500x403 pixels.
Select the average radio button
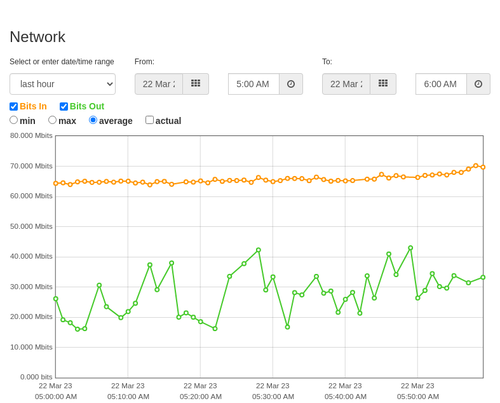93,120
